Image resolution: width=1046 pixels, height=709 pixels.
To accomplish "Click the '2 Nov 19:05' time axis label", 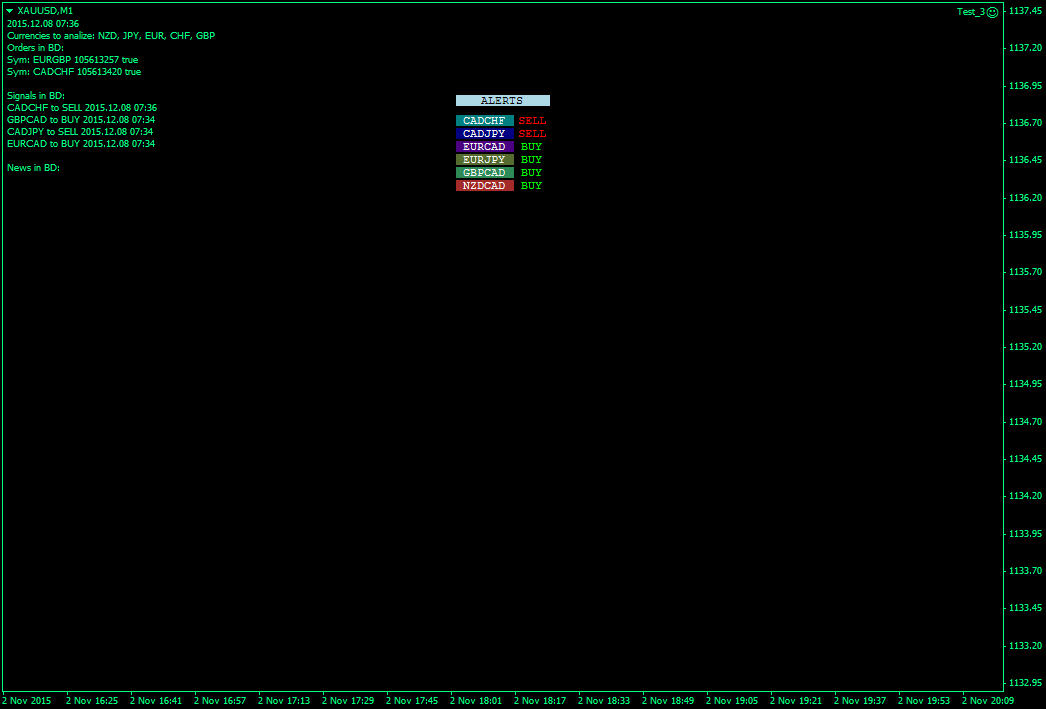I will click(732, 701).
